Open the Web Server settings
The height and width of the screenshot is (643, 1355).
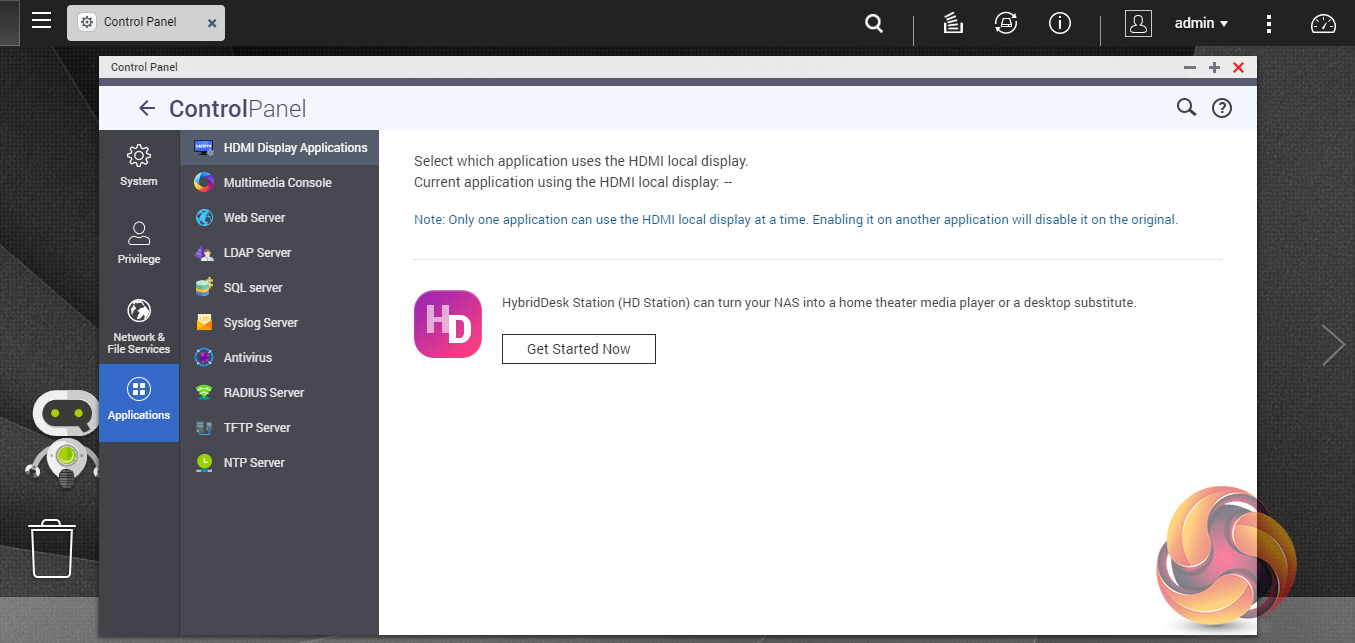point(254,218)
